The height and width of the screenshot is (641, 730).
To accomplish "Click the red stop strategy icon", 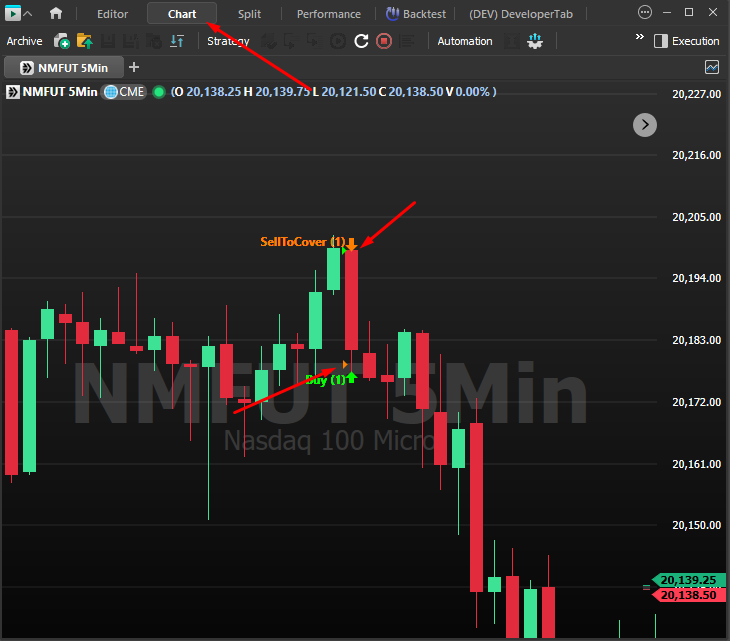I will point(384,41).
